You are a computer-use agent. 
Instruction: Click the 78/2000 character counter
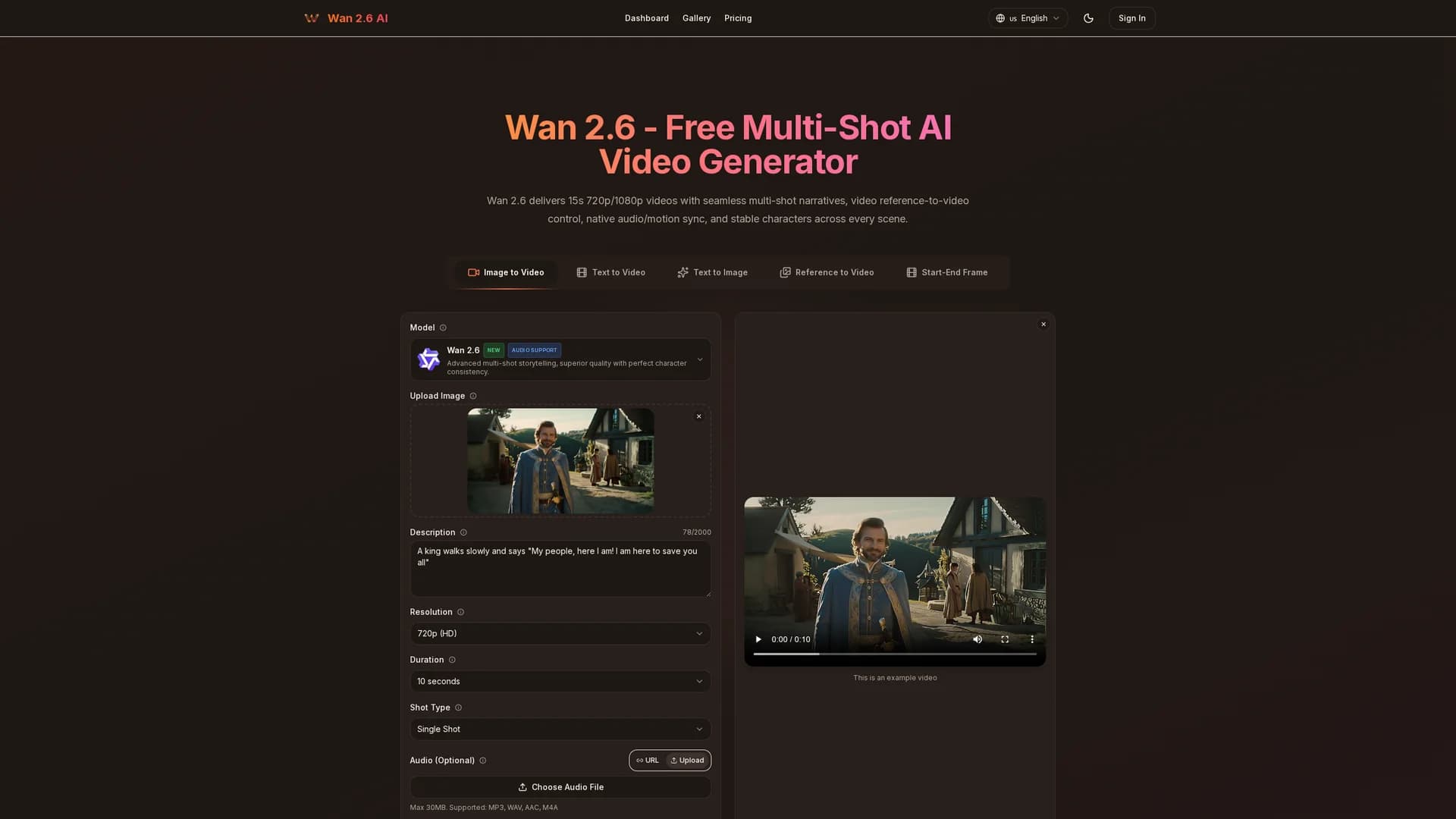point(696,532)
